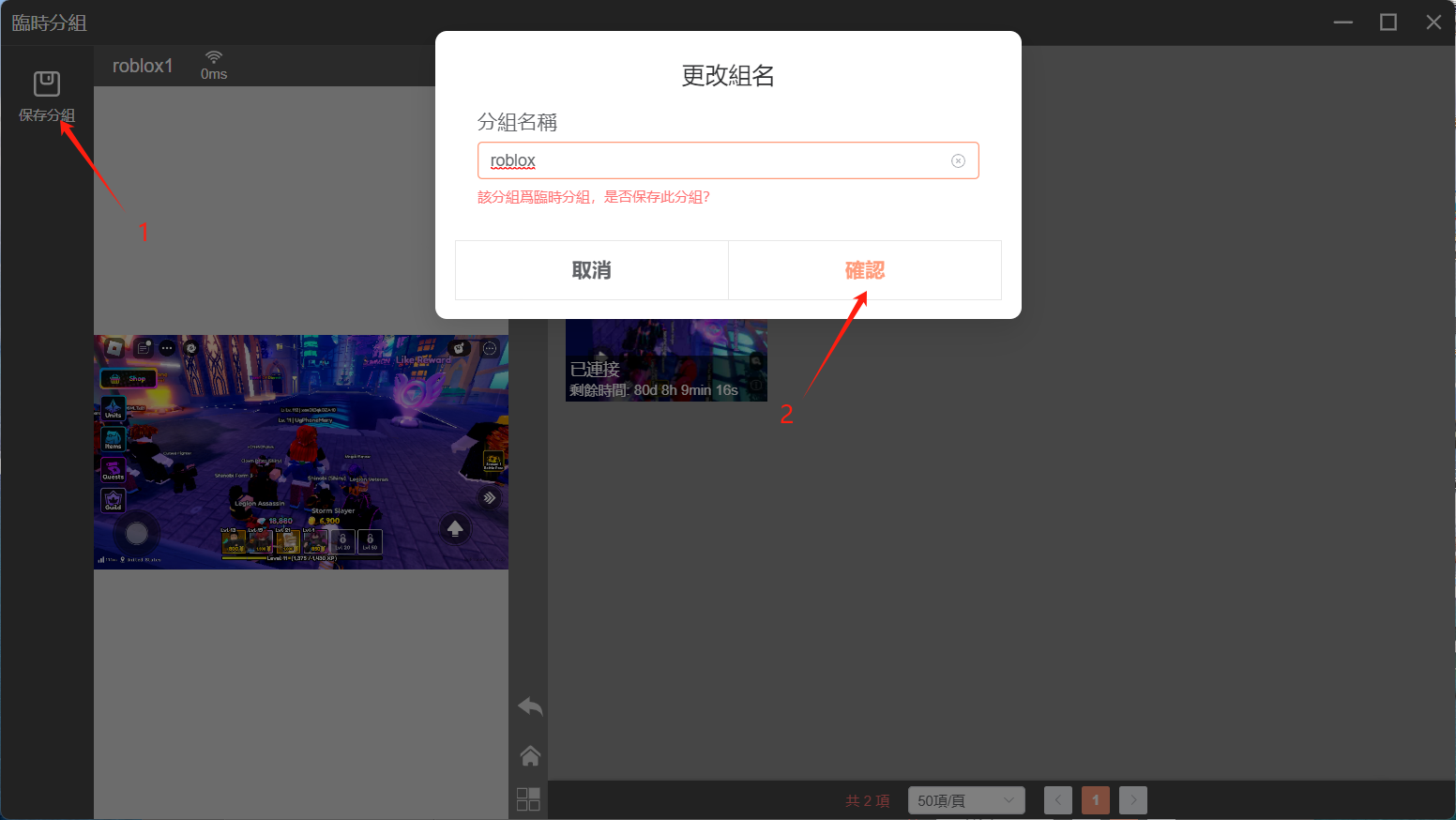Open the Guild icon in the game screen

(114, 500)
